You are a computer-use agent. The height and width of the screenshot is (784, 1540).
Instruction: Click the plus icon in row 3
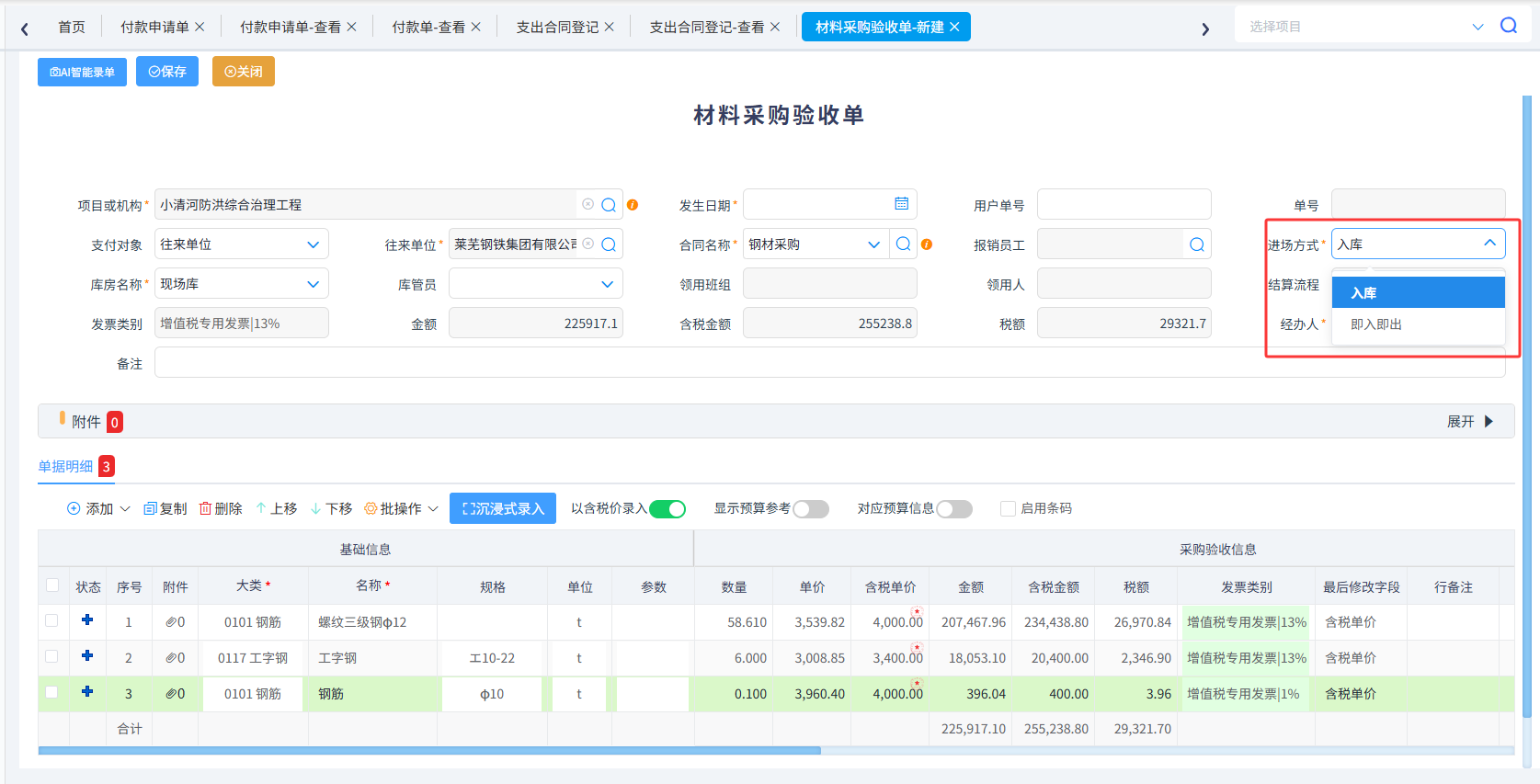(x=87, y=691)
